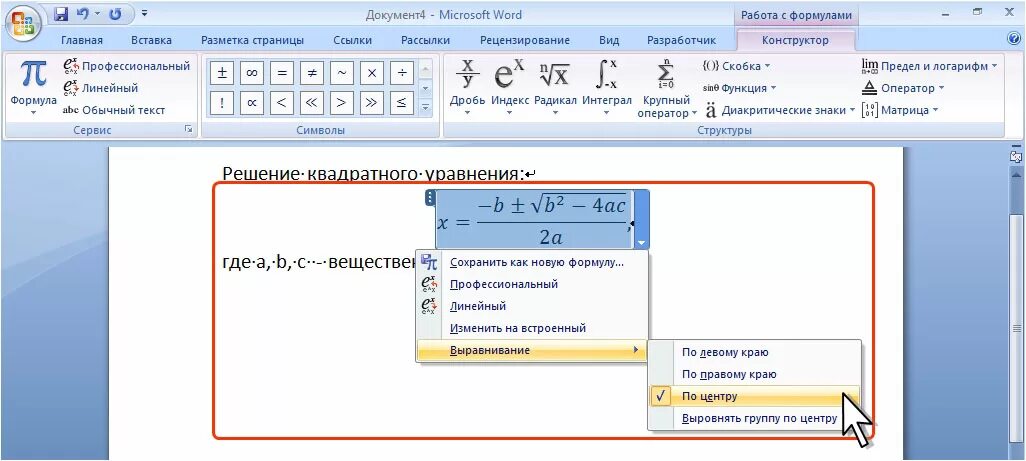Open Диакритические знаки accent menu
Screen dimensions: 1026x461
coord(780,110)
